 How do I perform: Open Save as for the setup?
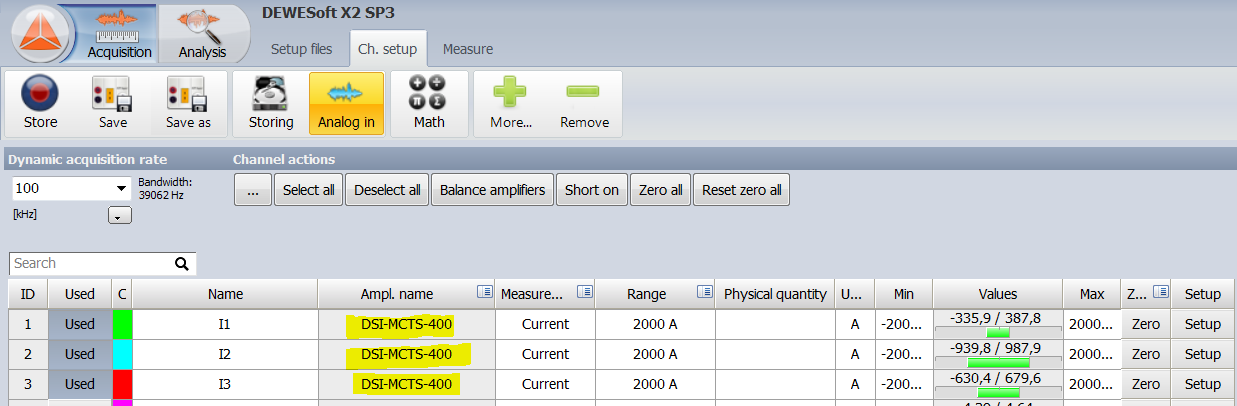coord(189,104)
